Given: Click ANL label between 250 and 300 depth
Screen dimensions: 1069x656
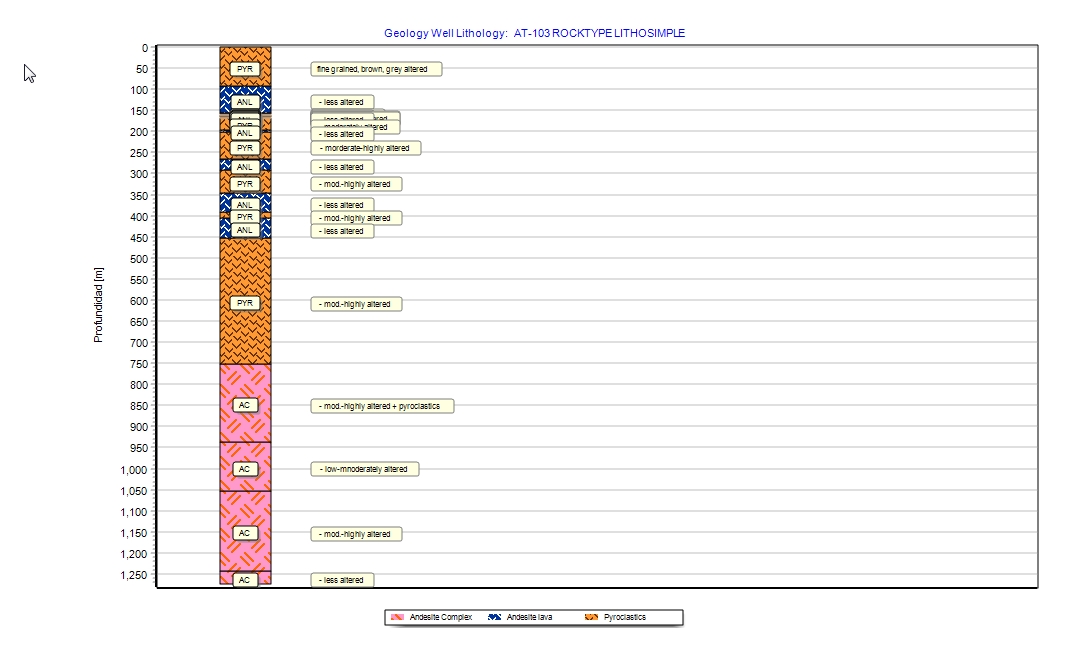Looking at the screenshot, I should tap(245, 167).
